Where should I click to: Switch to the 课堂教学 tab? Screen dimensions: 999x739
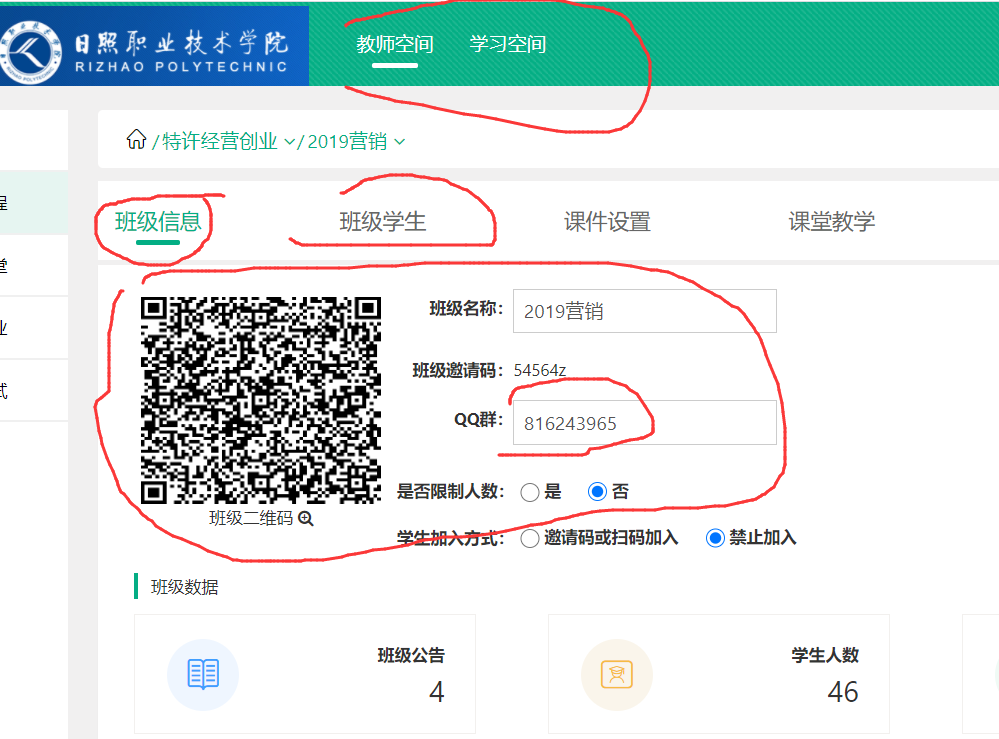coord(831,222)
